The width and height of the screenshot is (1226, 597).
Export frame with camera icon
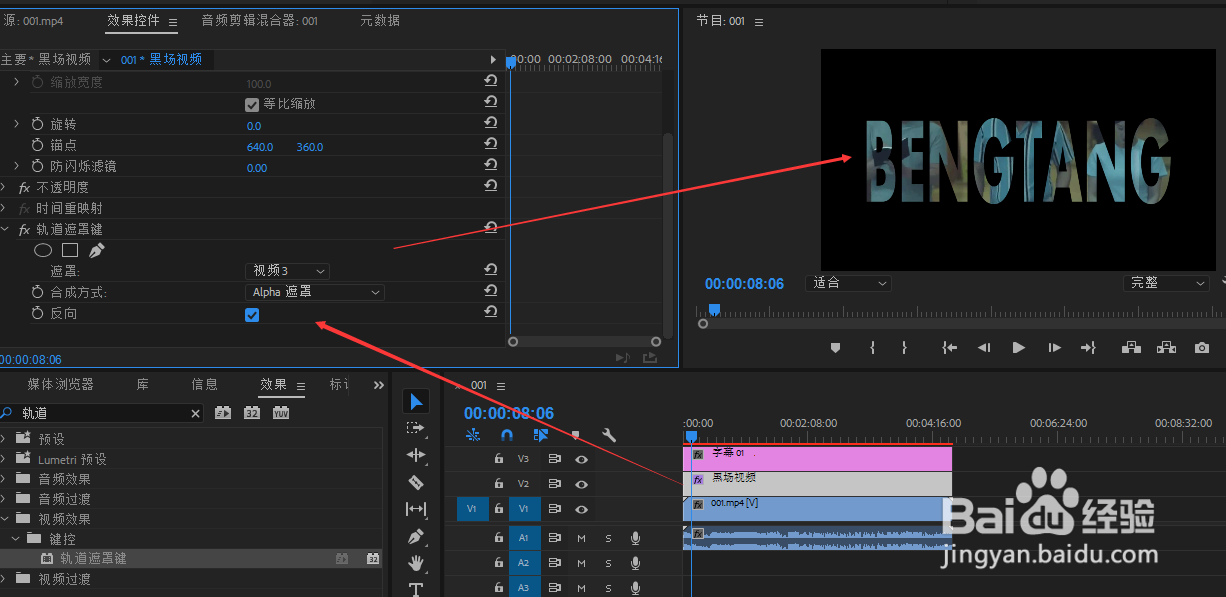click(1202, 348)
